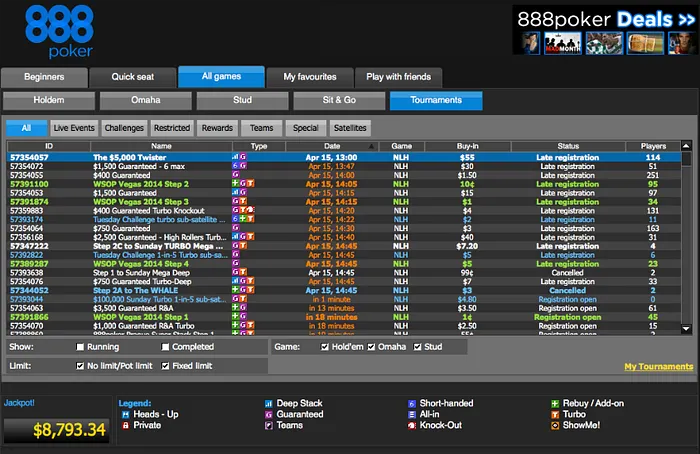The width and height of the screenshot is (700, 454).
Task: Open the Quick seat tab
Action: coord(133,77)
